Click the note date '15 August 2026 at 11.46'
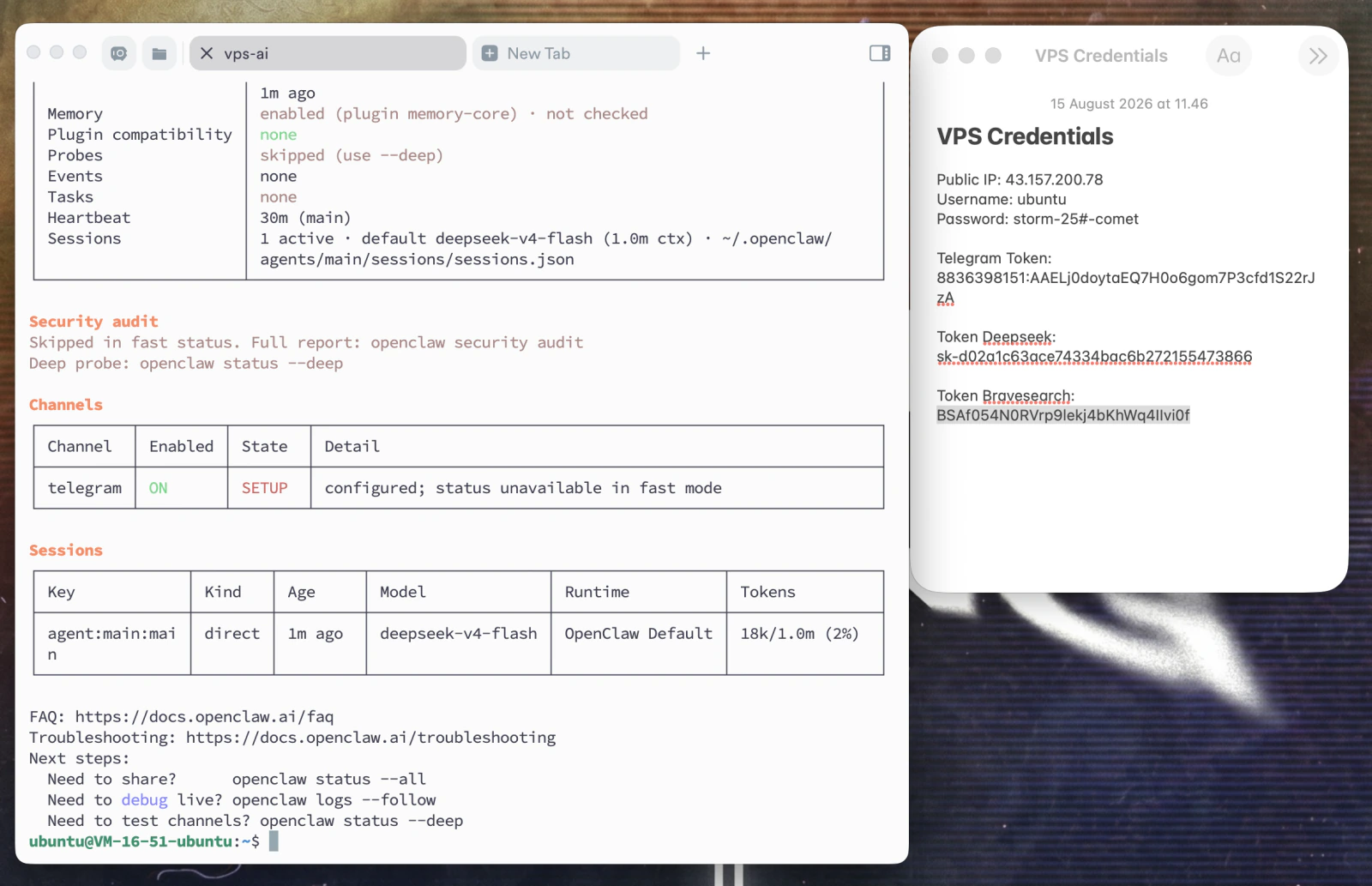 1128,104
